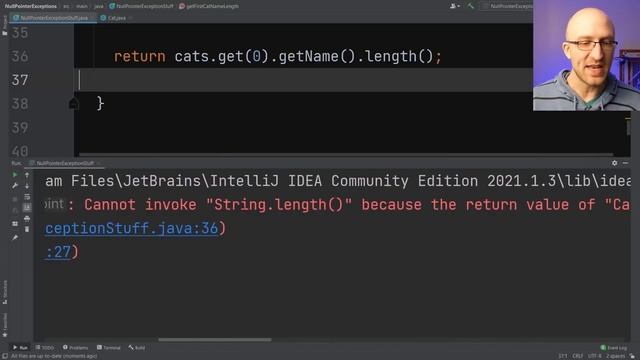Click the presenter webcam thumbnail

(x=586, y=55)
